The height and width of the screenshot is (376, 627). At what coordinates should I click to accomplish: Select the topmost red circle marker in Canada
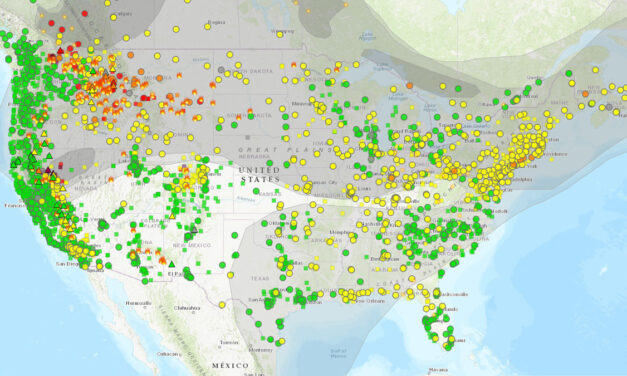click(85, 14)
